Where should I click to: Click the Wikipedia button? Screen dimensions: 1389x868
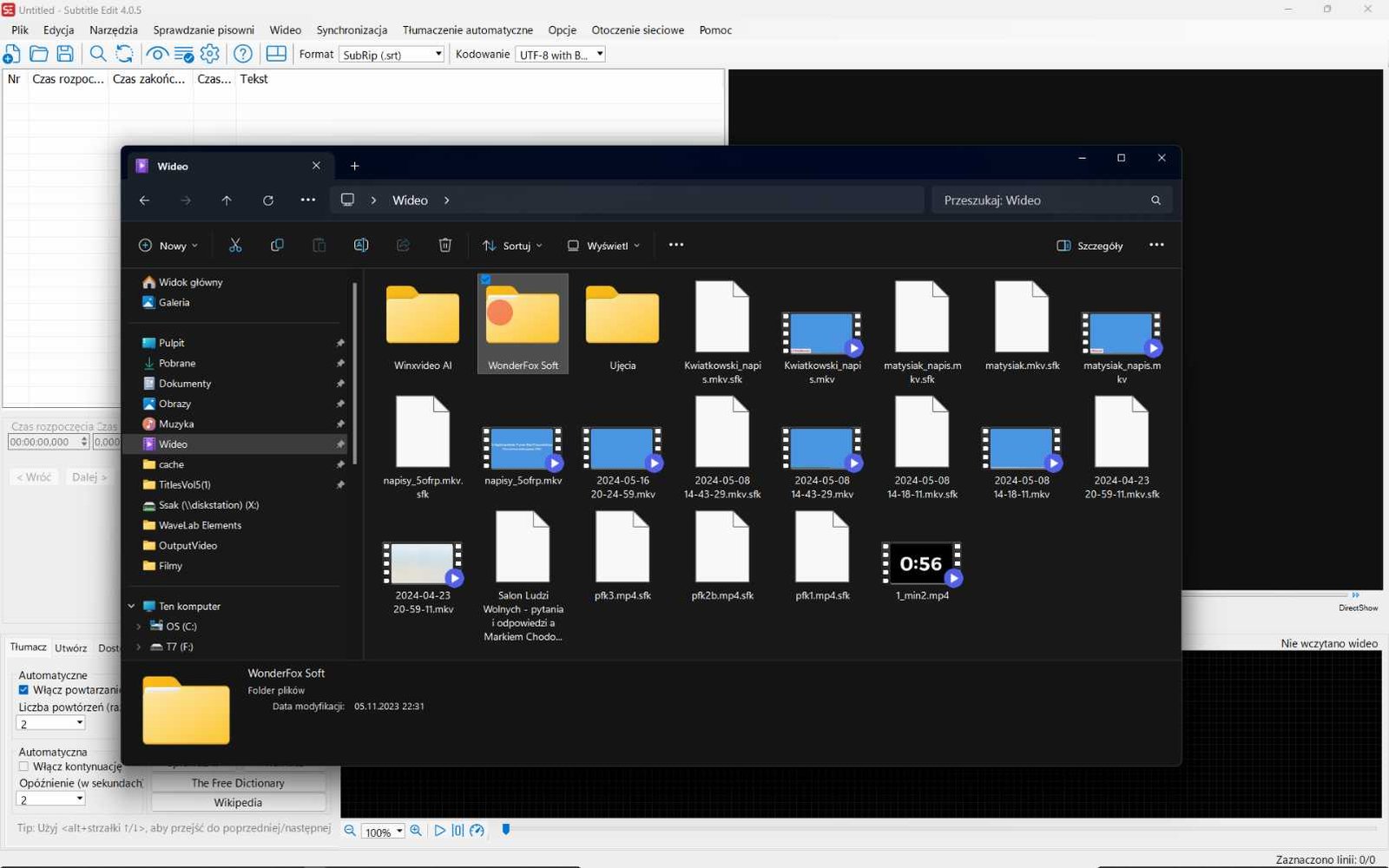click(238, 803)
